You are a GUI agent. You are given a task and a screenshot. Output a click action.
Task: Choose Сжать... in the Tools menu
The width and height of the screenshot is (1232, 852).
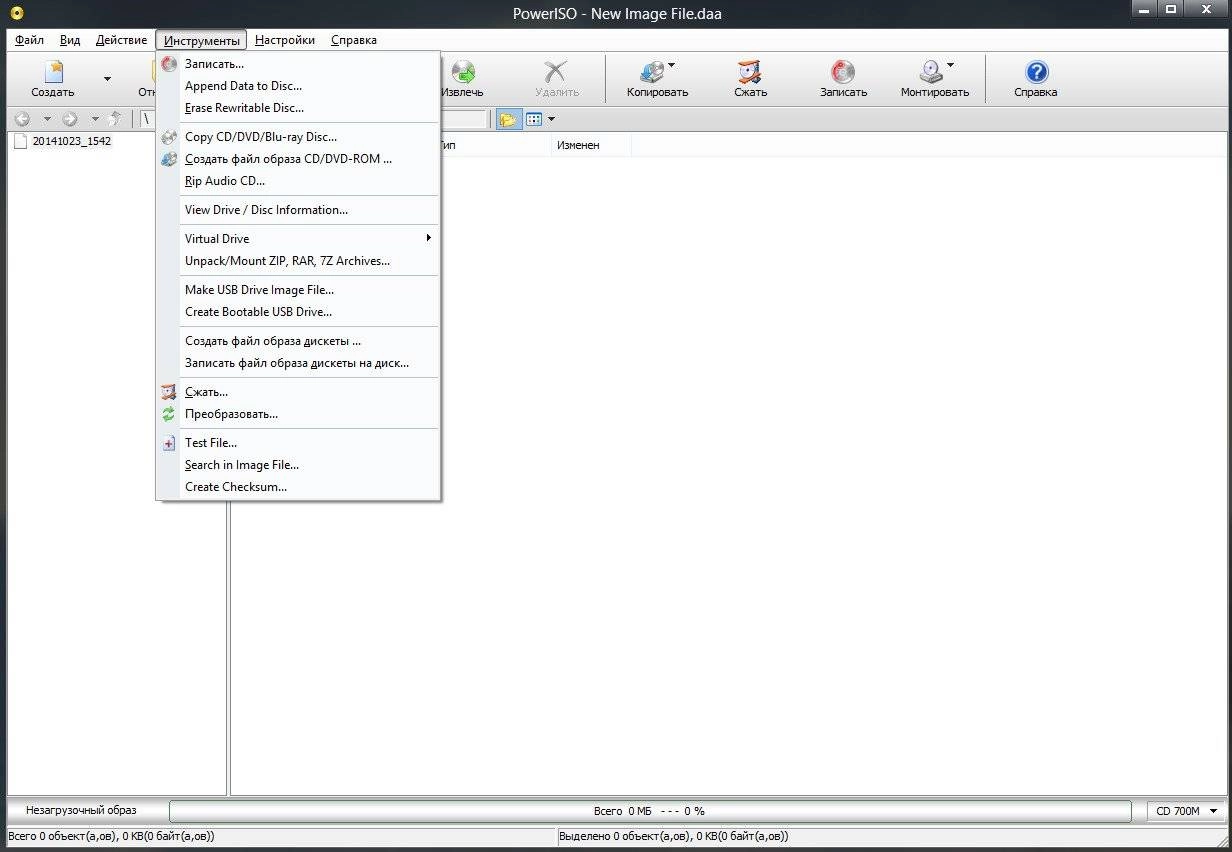[298, 392]
